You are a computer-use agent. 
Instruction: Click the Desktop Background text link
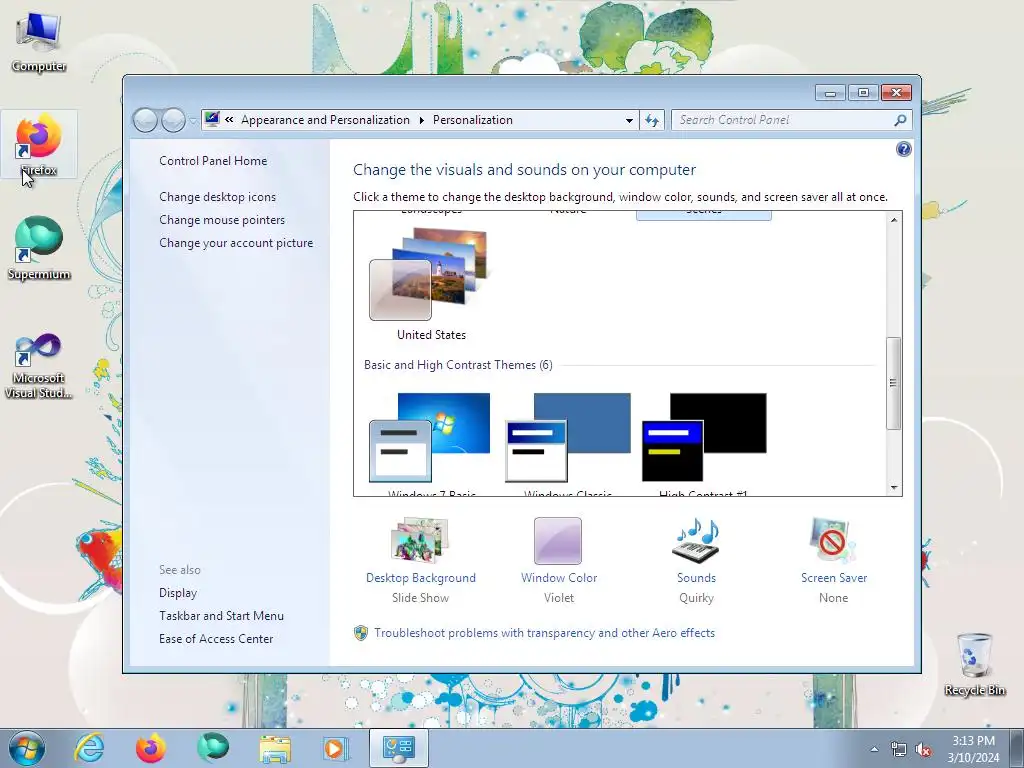pyautogui.click(x=421, y=577)
